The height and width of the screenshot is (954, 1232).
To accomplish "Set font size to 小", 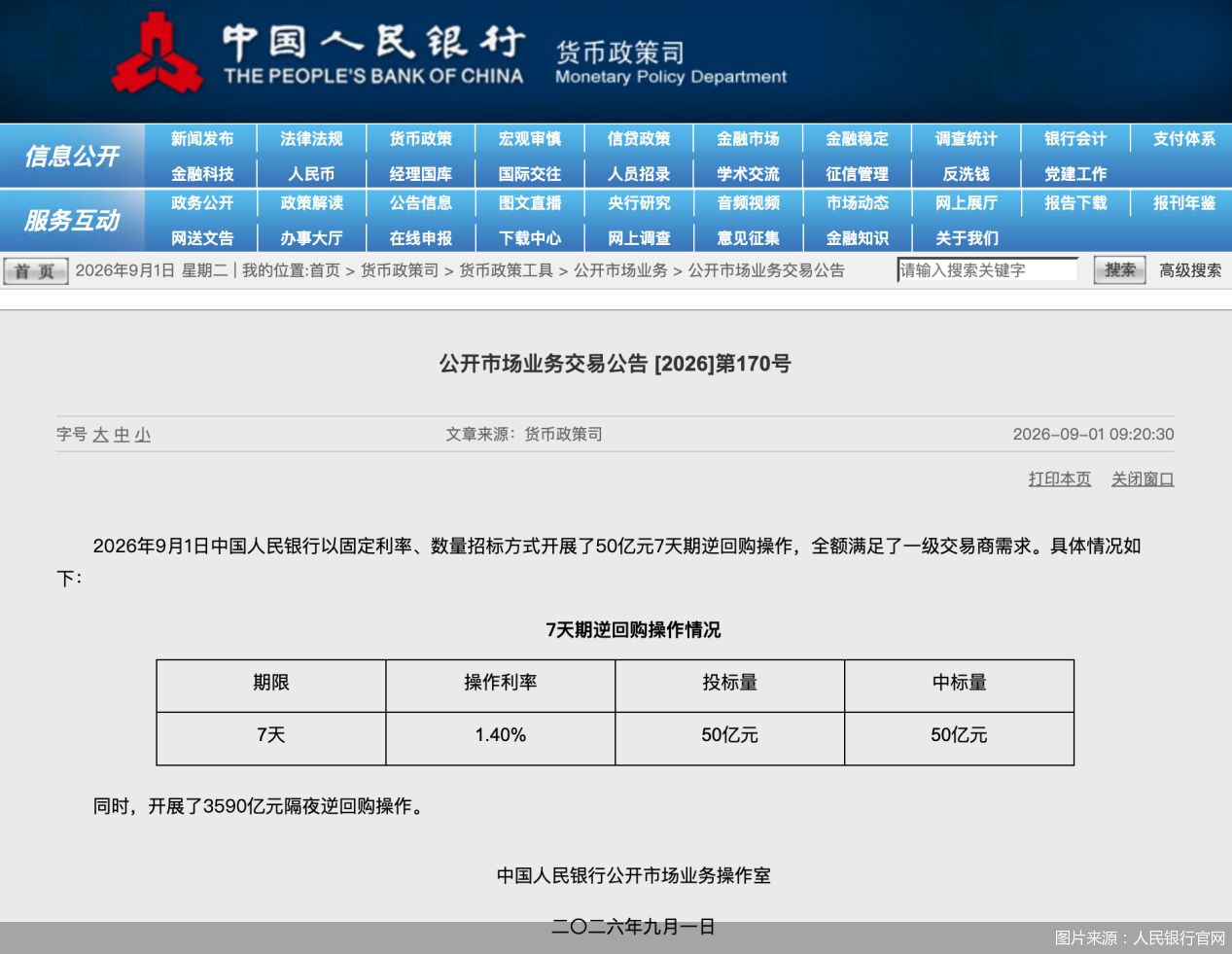I will tap(143, 435).
